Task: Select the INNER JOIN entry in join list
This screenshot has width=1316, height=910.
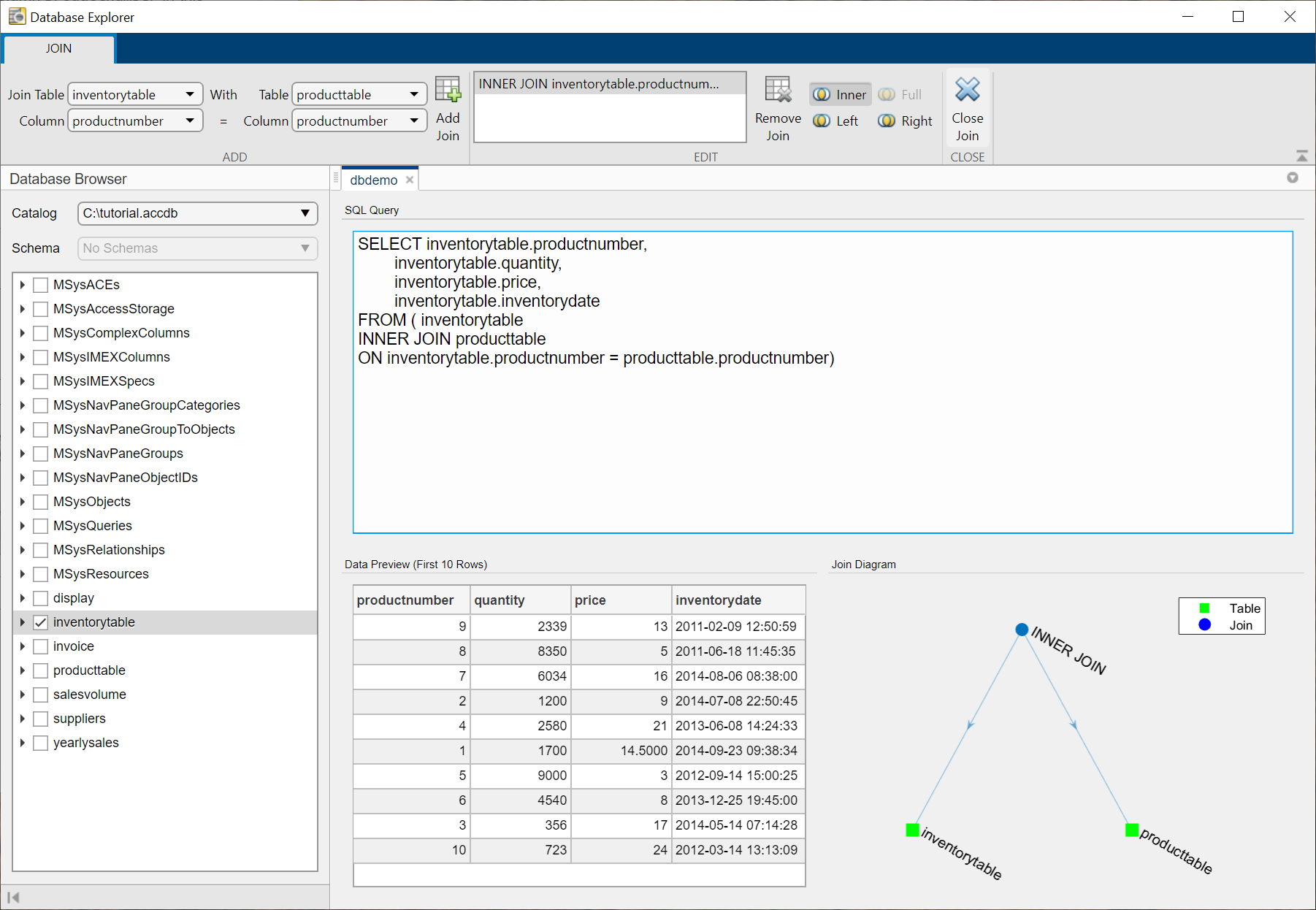Action: 599,84
